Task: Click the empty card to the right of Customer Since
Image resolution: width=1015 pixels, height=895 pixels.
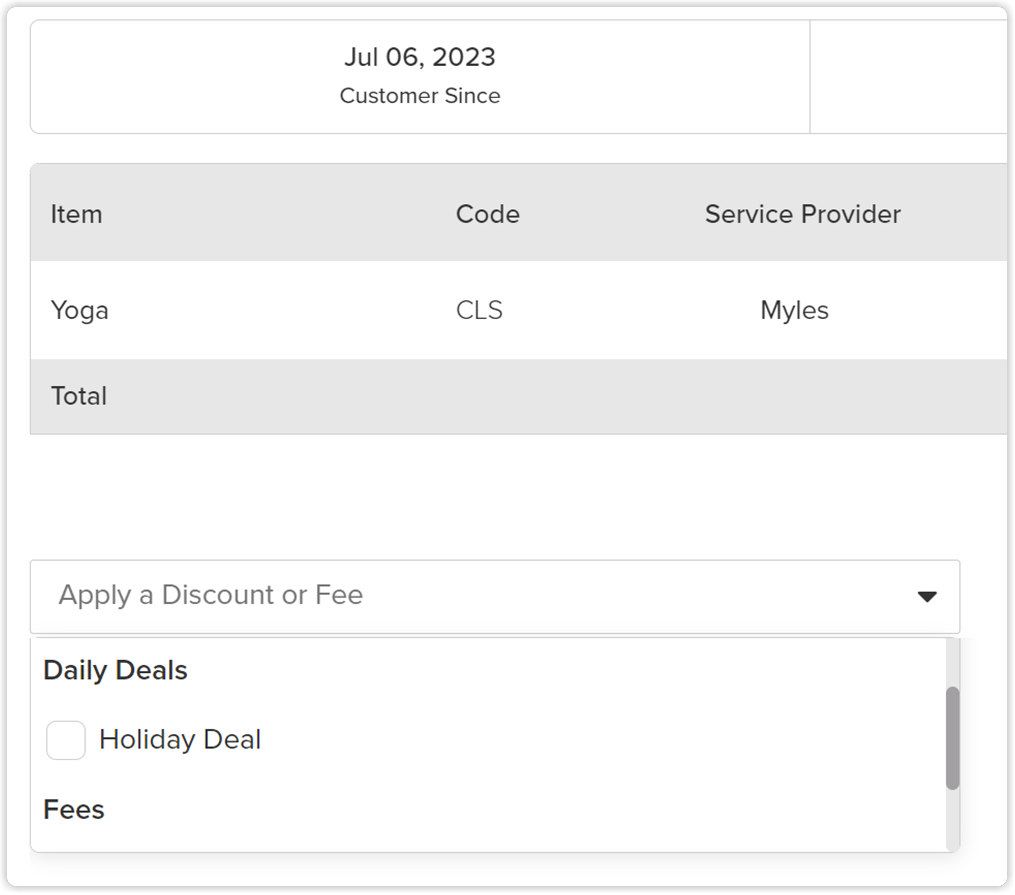Action: tap(908, 77)
